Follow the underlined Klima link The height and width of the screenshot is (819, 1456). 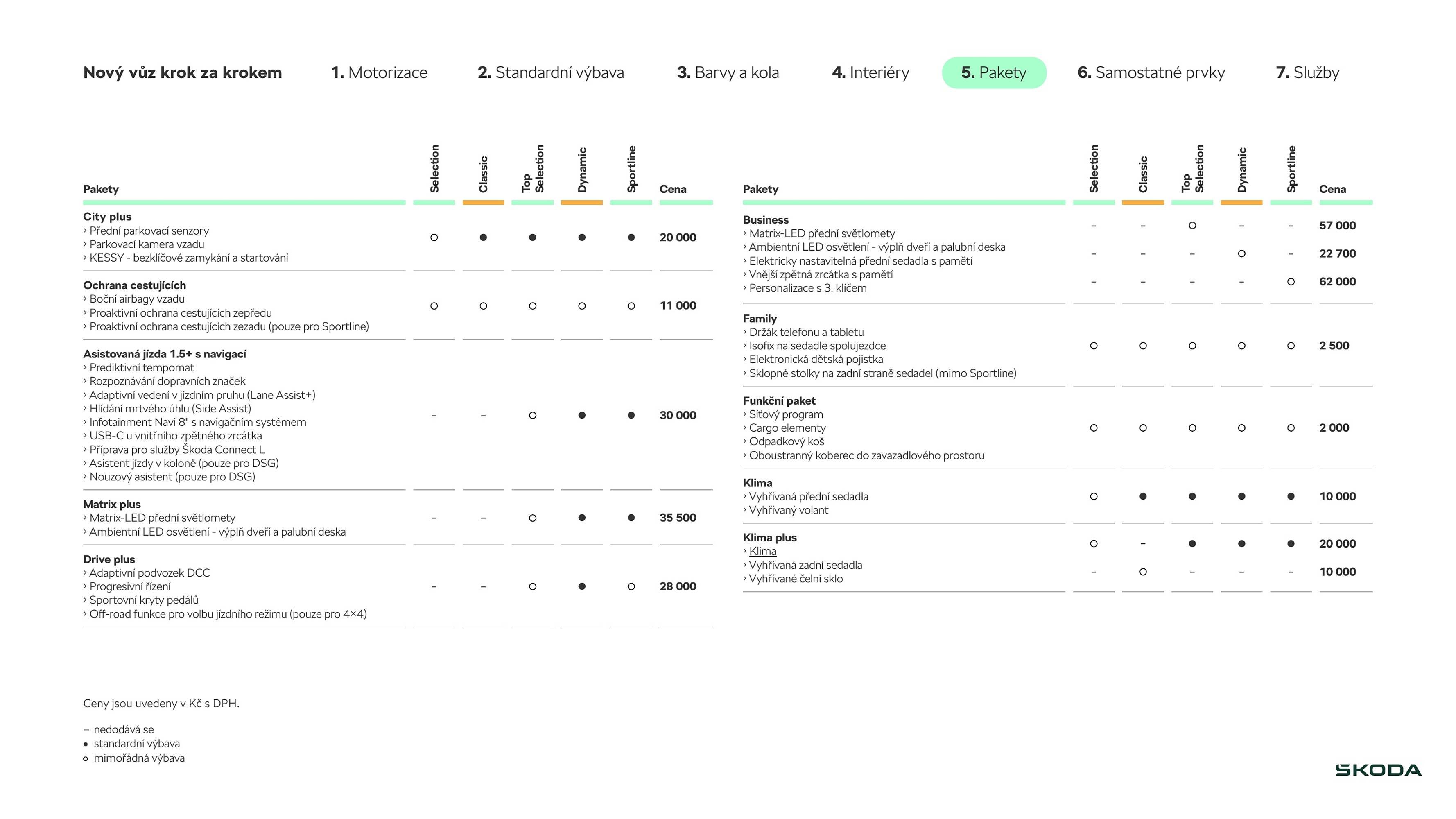tap(762, 551)
